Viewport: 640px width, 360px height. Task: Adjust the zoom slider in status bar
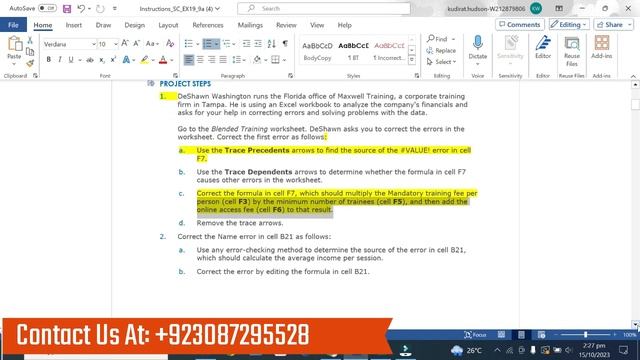pos(585,335)
